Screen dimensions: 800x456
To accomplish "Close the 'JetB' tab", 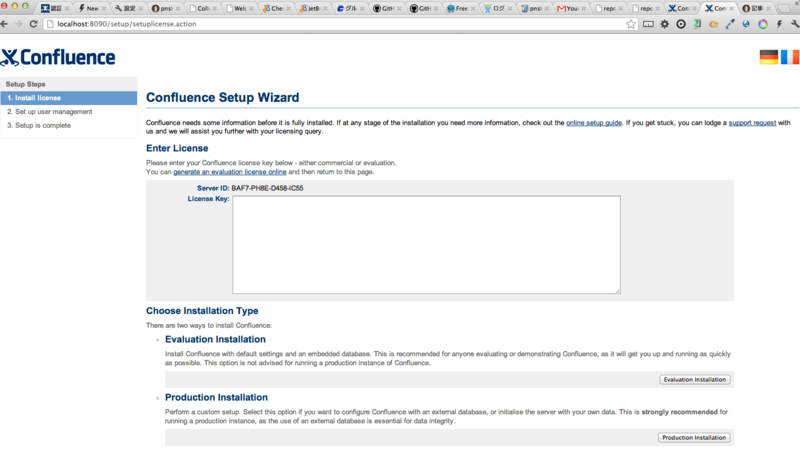I will pyautogui.click(x=325, y=9).
